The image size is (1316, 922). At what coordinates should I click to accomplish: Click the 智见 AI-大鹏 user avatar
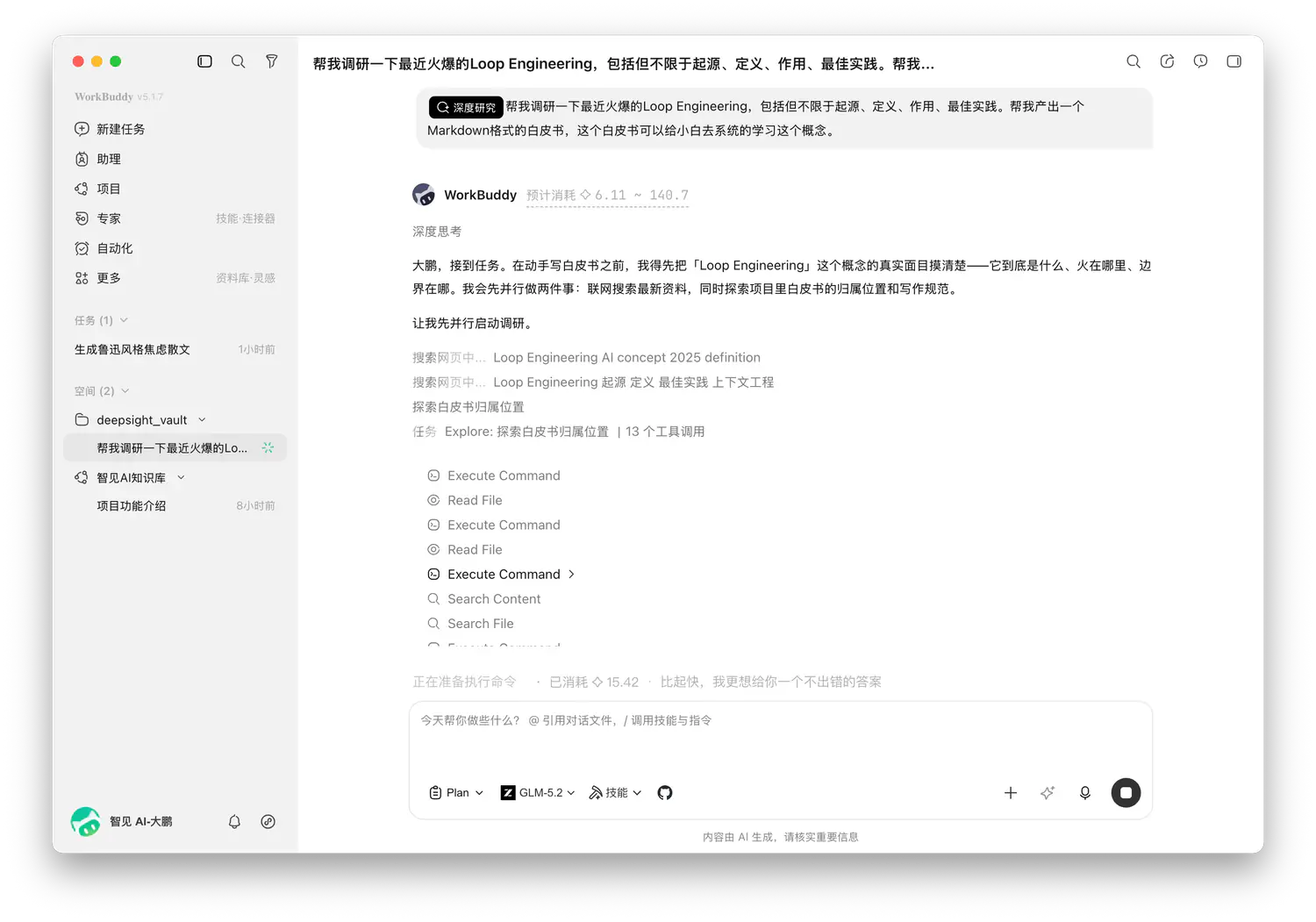[x=85, y=822]
